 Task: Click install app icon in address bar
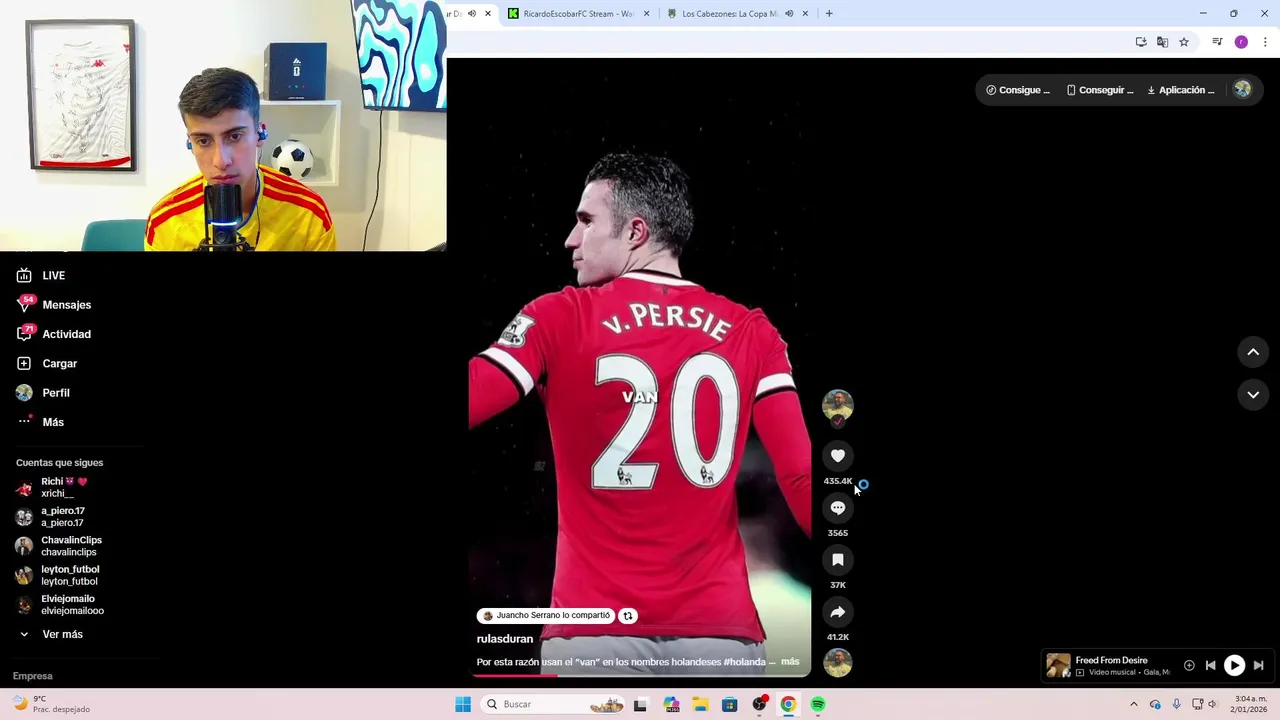click(x=1141, y=42)
